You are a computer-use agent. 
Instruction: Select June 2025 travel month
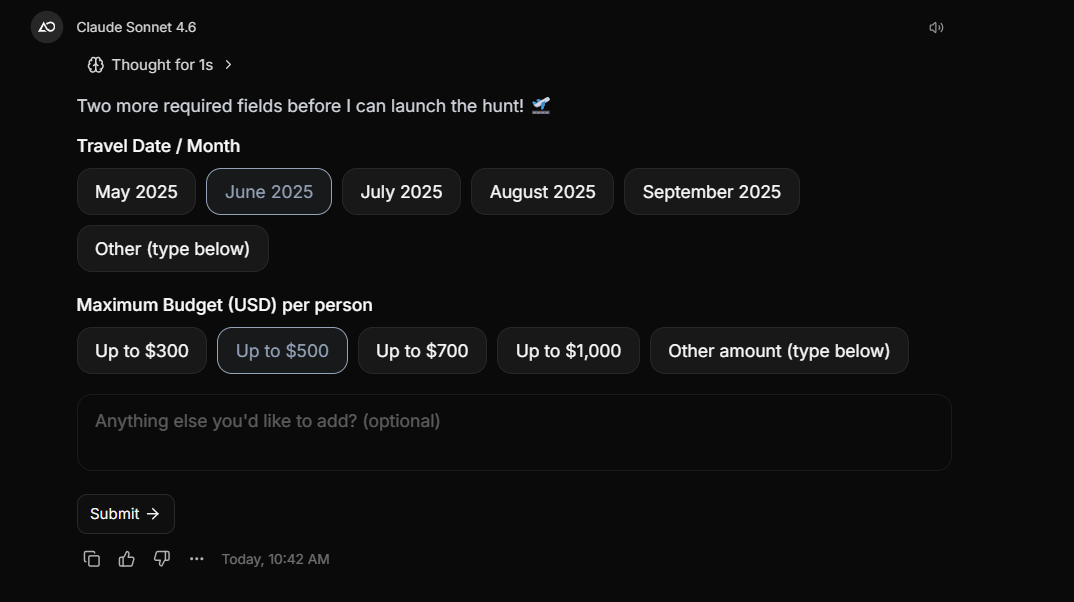[x=269, y=192]
